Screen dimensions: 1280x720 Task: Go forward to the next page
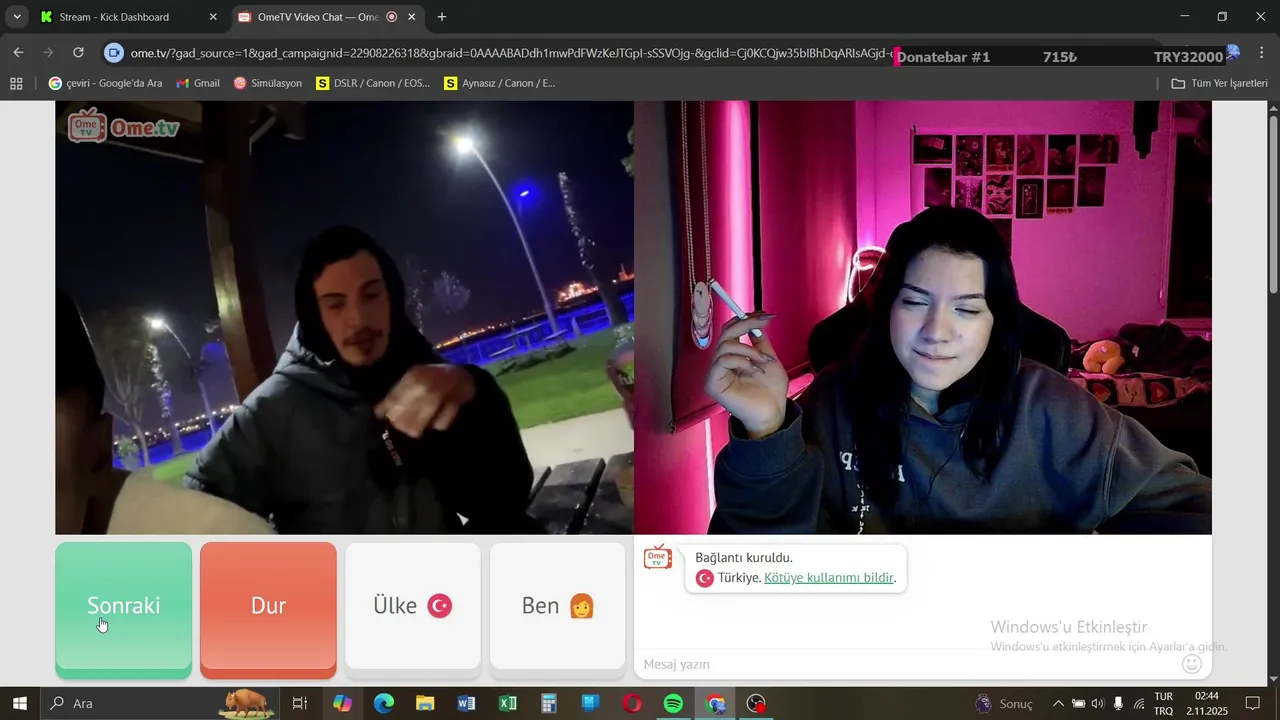coord(48,53)
